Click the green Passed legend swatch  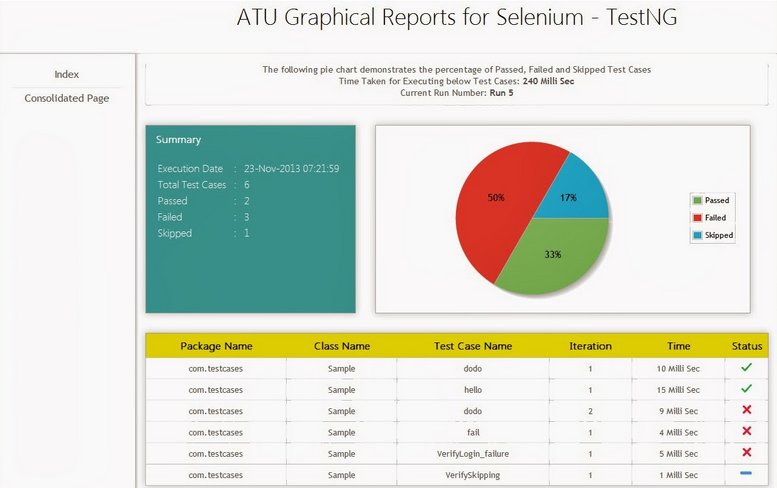(697, 200)
